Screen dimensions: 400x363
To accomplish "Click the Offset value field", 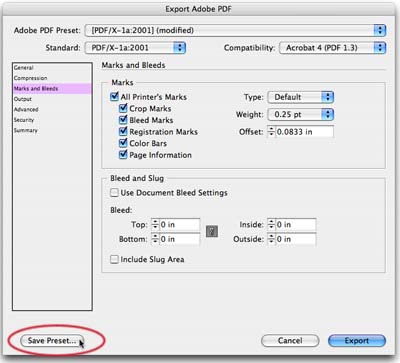I will [304, 132].
